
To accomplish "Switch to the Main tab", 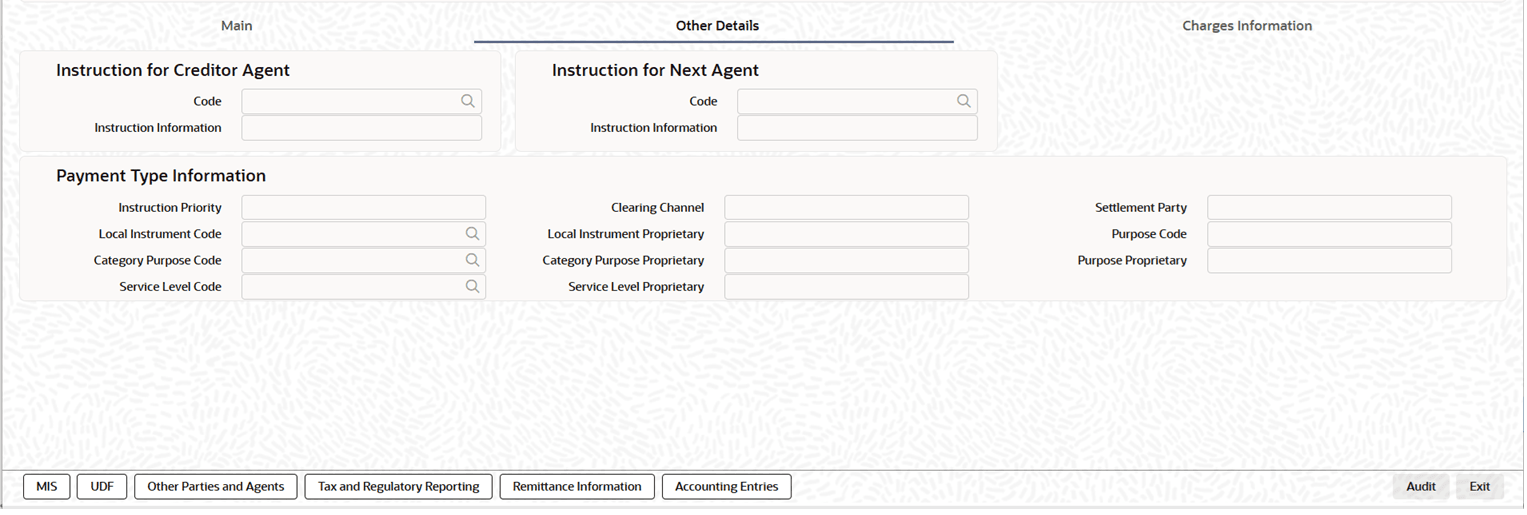I will (x=237, y=26).
